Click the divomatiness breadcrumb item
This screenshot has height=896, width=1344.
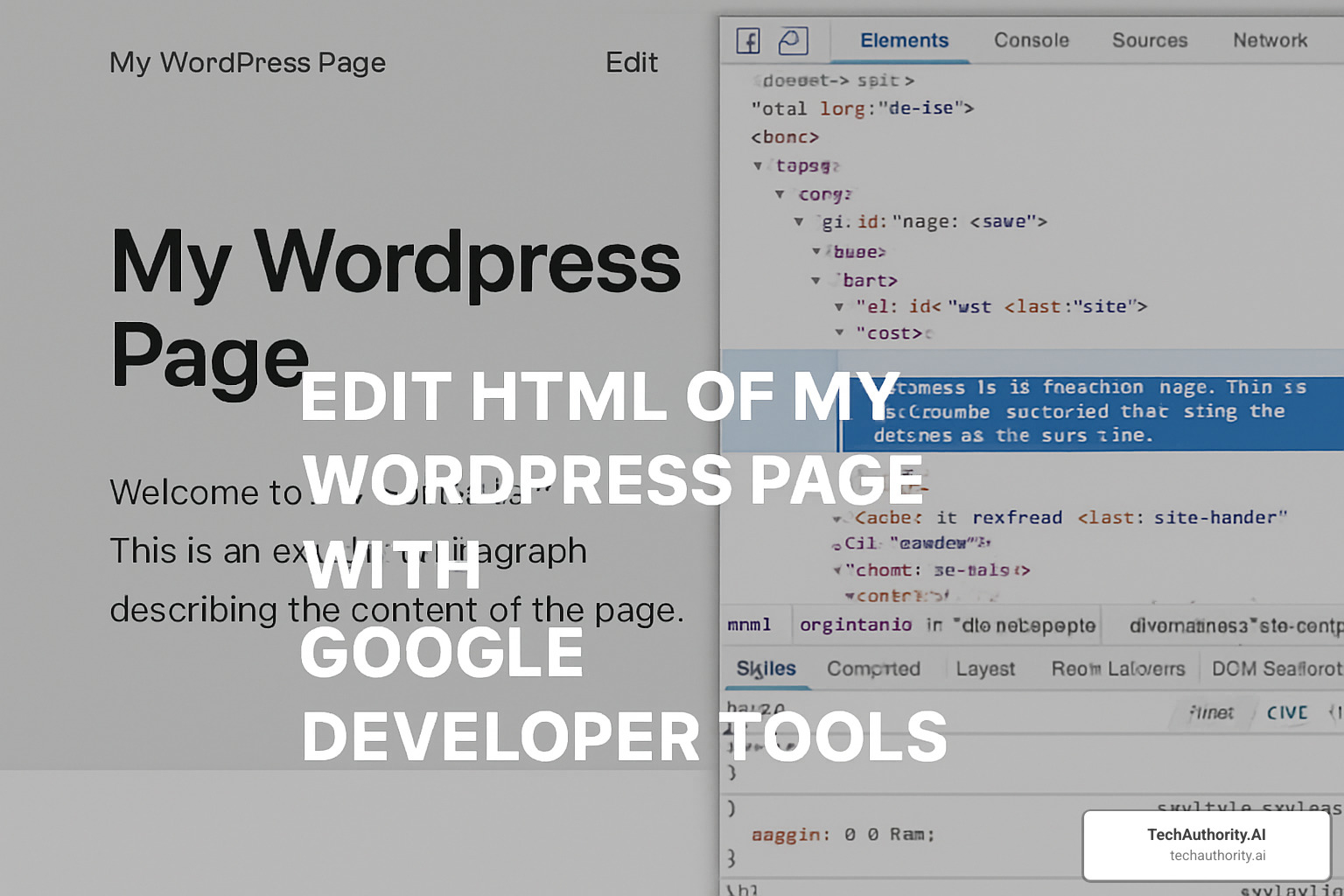coord(1235,626)
